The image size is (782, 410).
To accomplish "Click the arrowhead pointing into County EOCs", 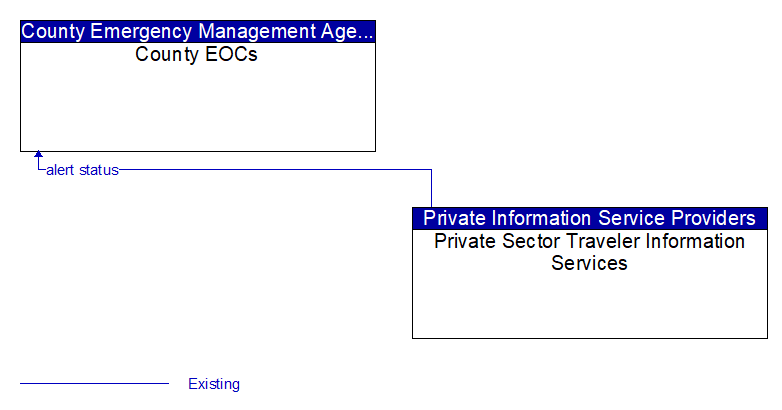I will click(x=38, y=154).
